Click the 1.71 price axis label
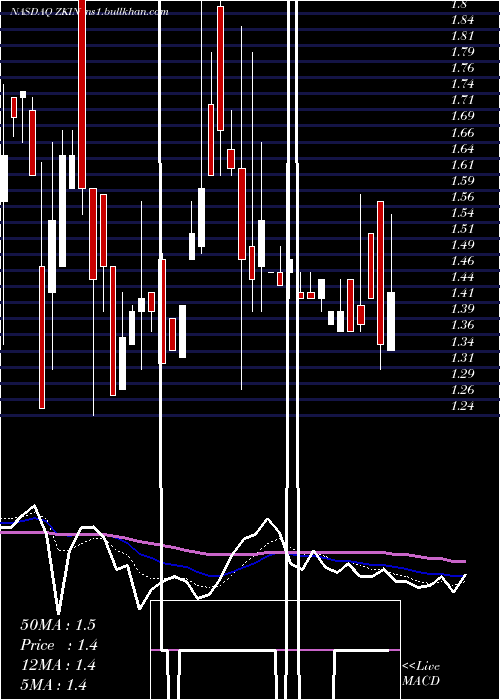This screenshot has width=500, height=700. pos(462,100)
